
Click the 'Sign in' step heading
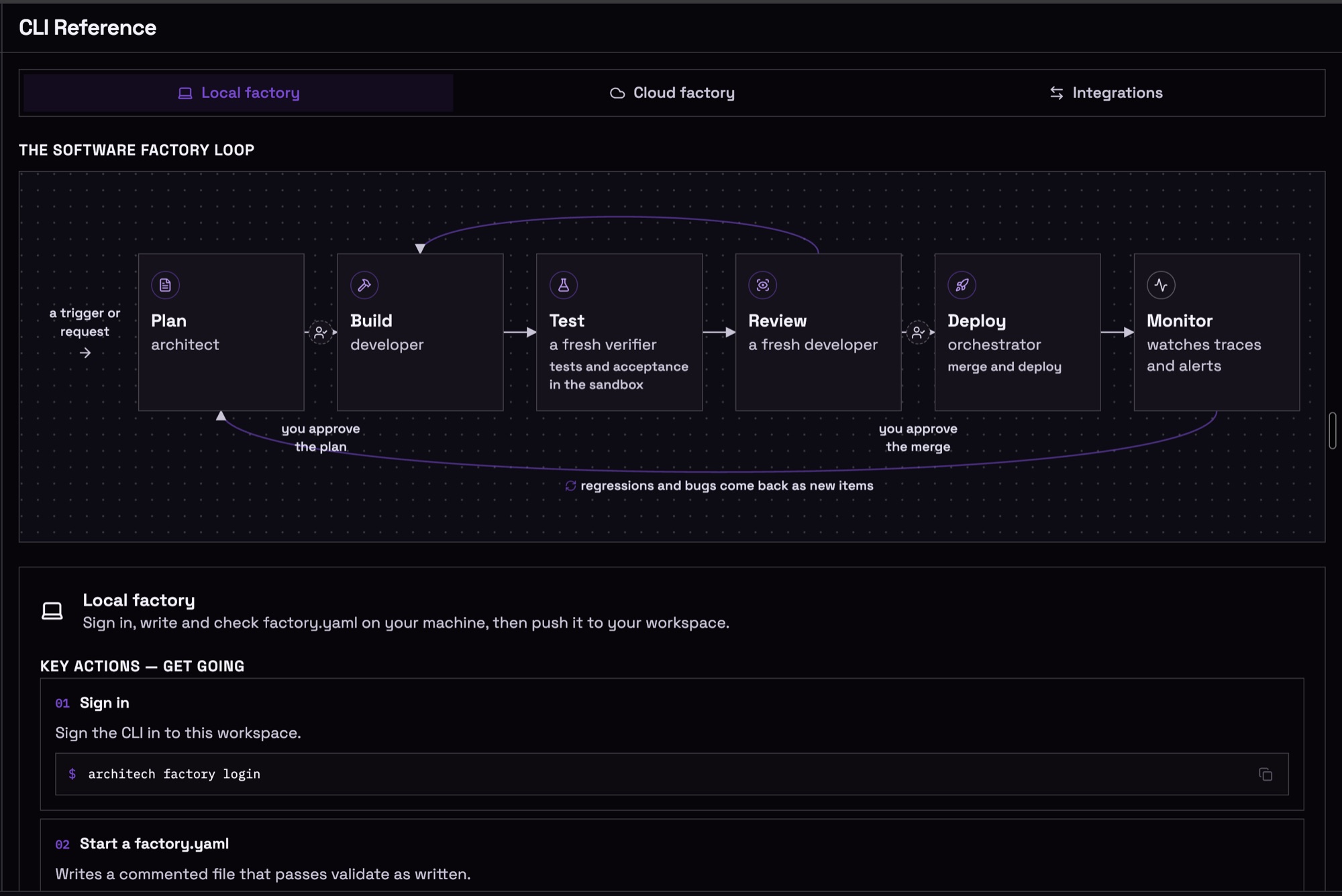(105, 703)
